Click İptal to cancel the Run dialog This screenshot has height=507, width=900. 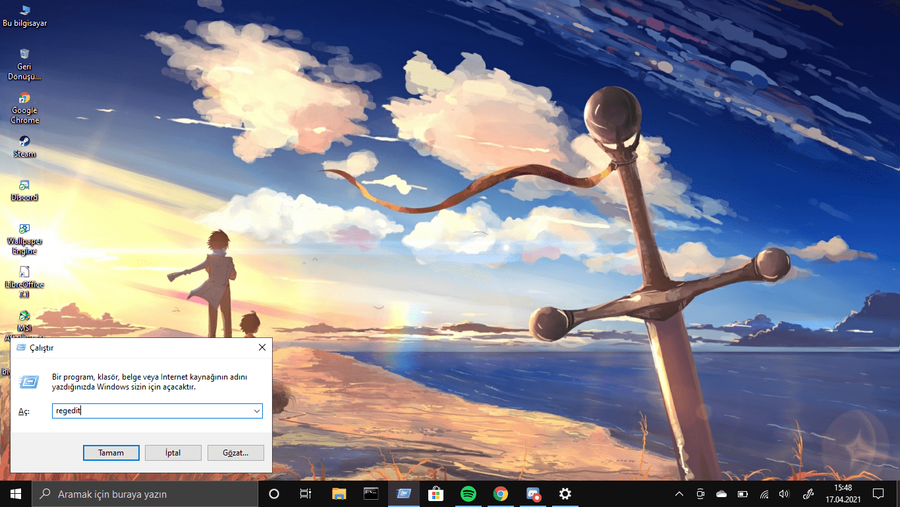pos(173,452)
